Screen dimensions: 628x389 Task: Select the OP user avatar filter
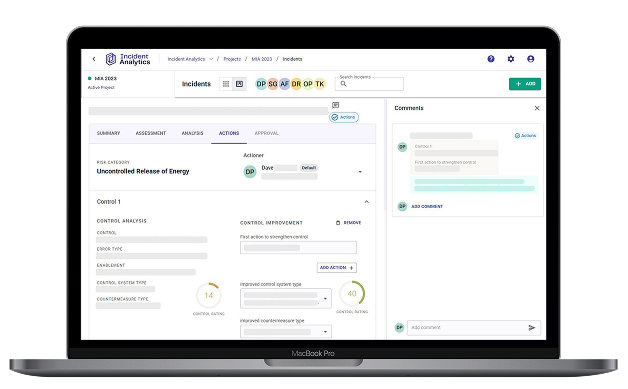tap(308, 84)
